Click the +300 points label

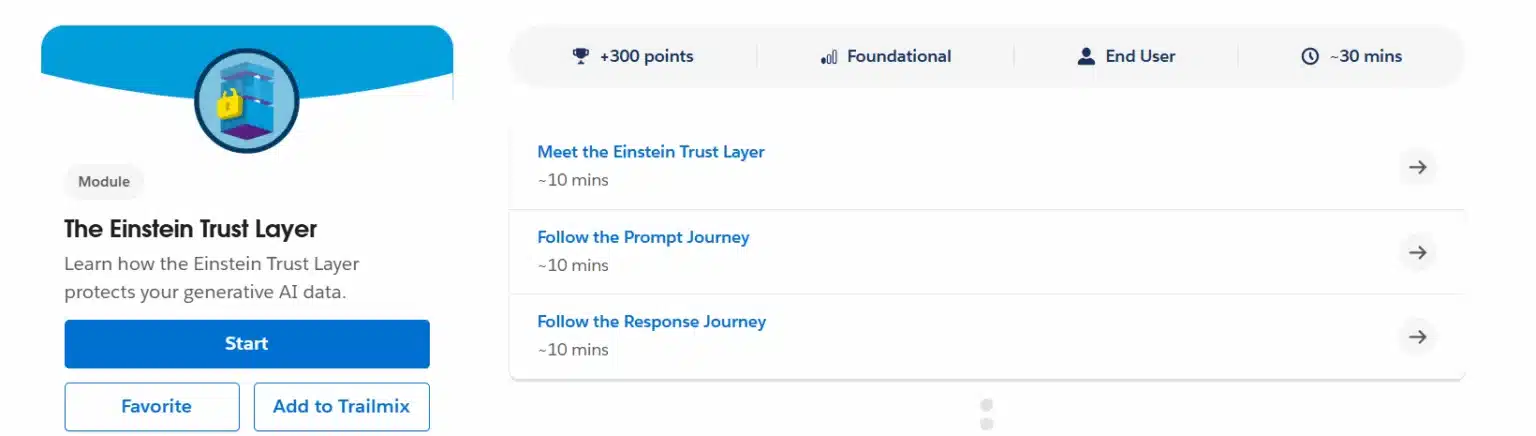[646, 56]
